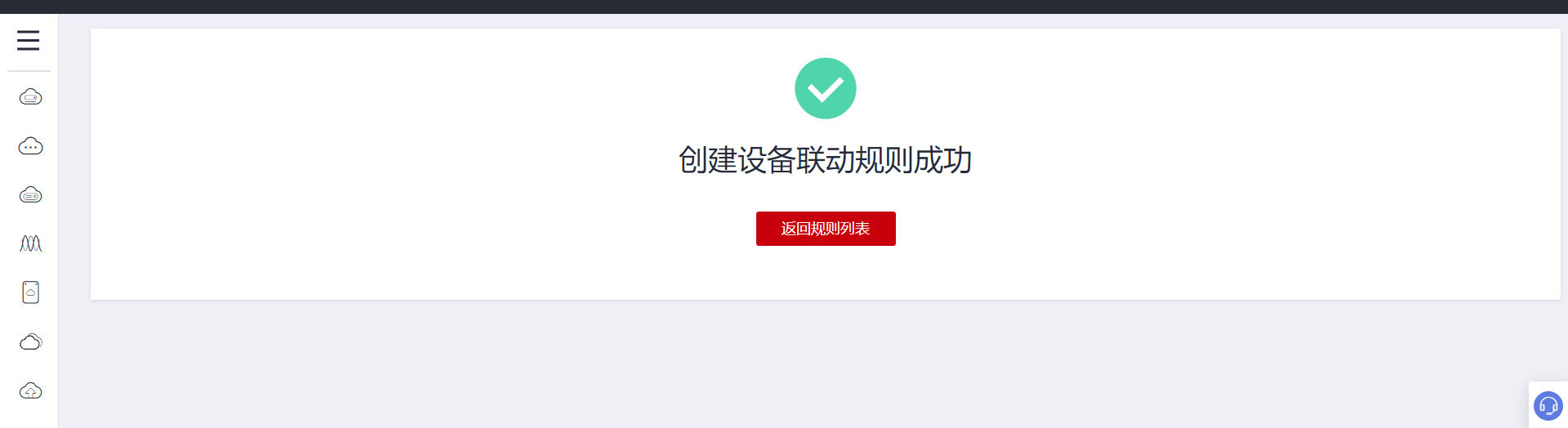This screenshot has width=1568, height=428.
Task: Open the headset customer support icon
Action: [x=1548, y=406]
